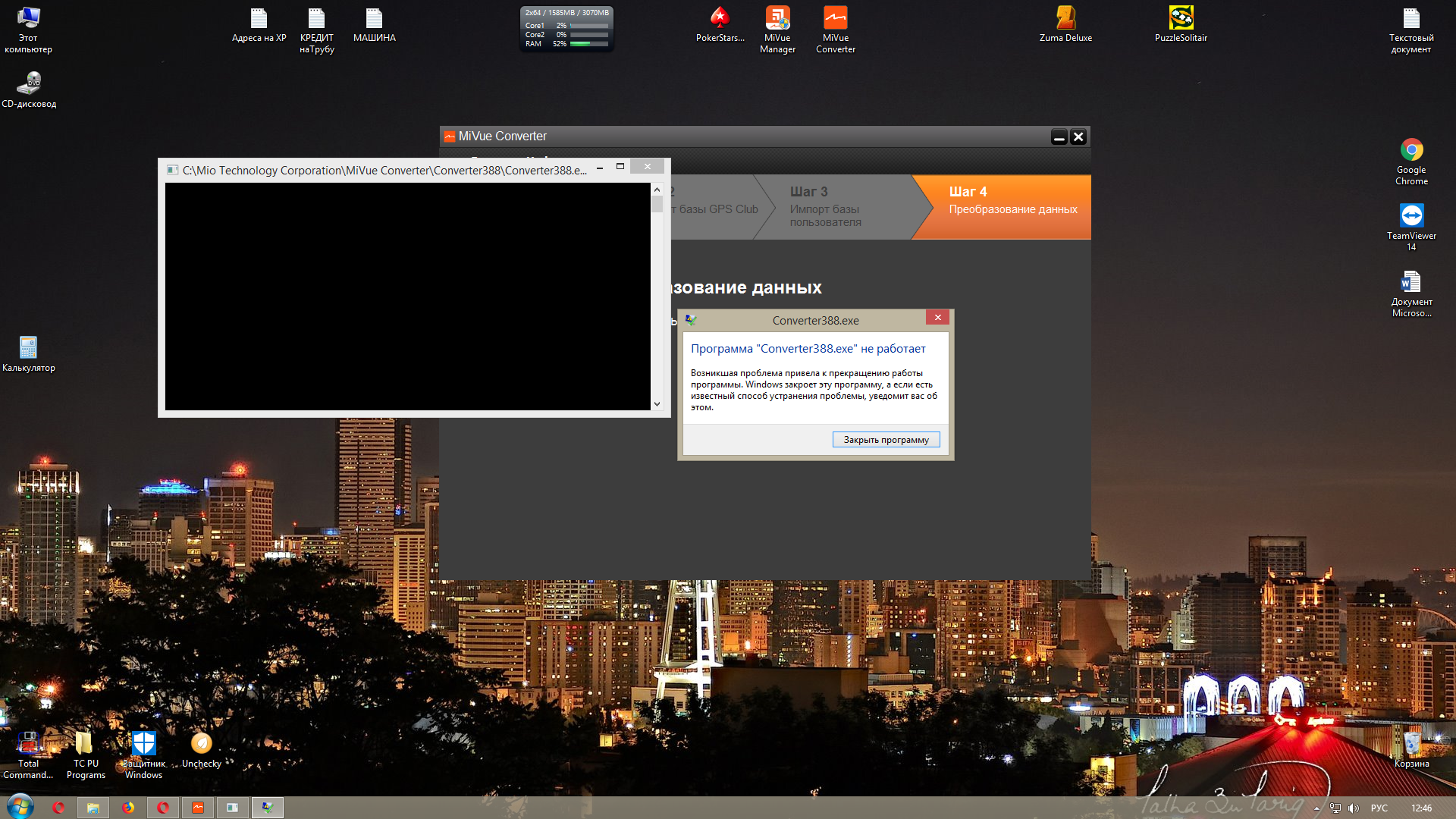The width and height of the screenshot is (1456, 819).
Task: Launch the Google Chrome desktop shortcut
Action: (x=1411, y=151)
